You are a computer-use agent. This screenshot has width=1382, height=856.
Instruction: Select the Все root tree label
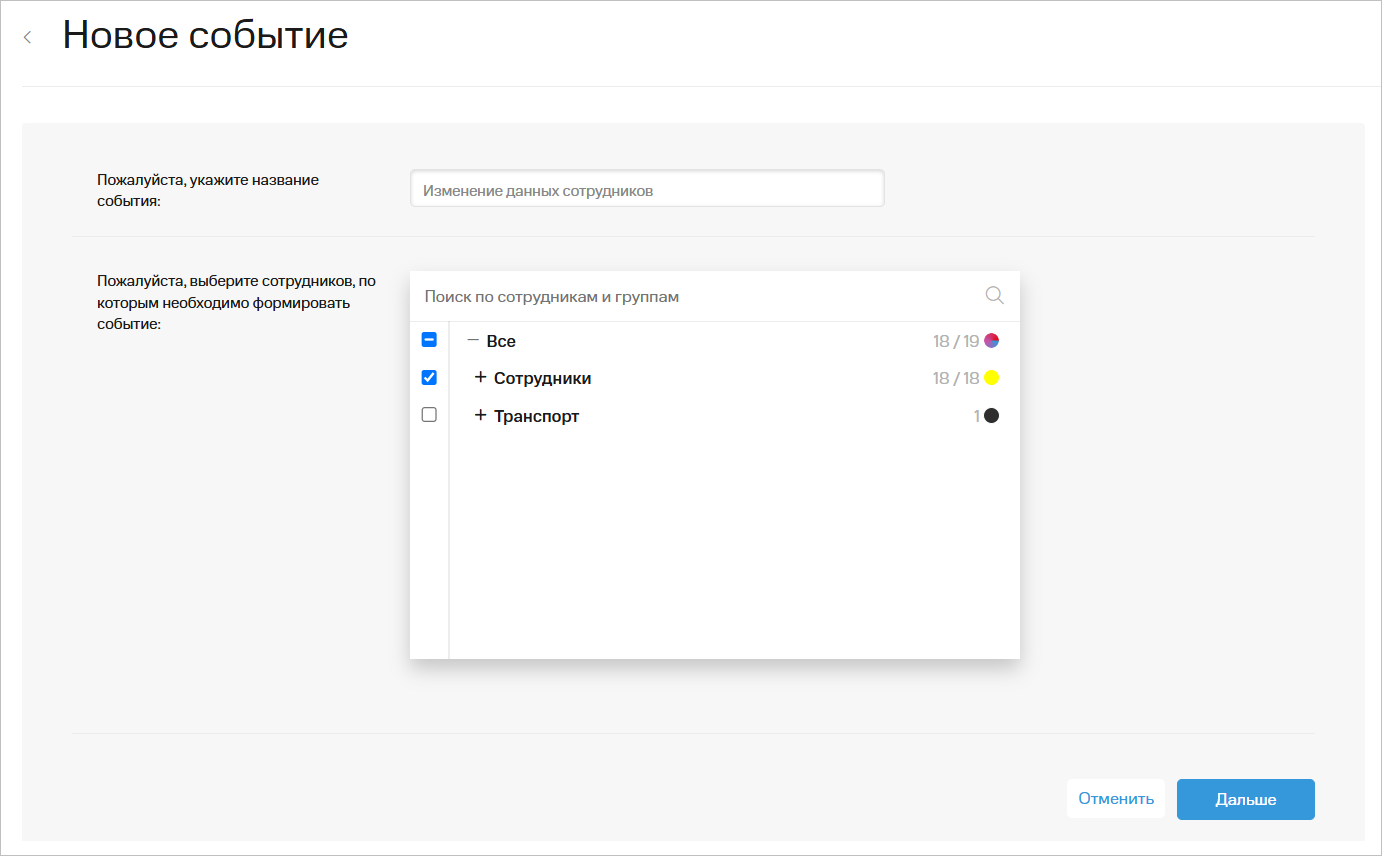(x=501, y=341)
